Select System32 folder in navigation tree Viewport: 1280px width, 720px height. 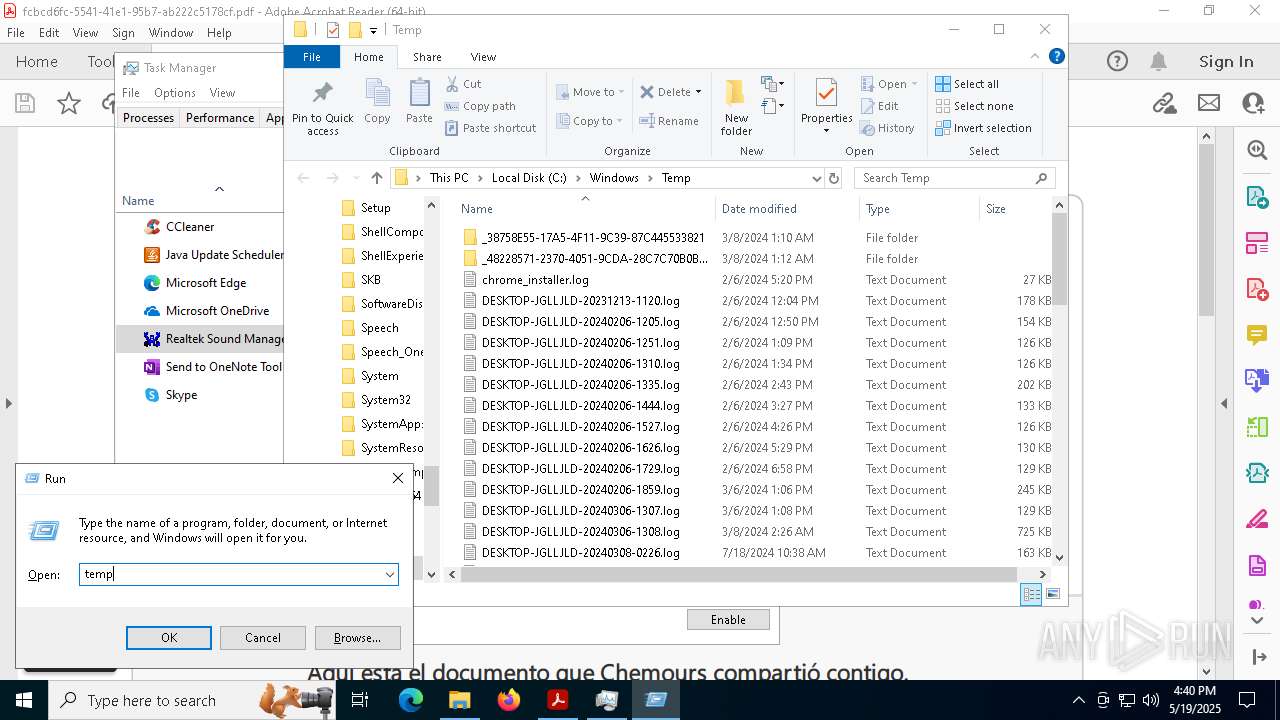pos(385,400)
